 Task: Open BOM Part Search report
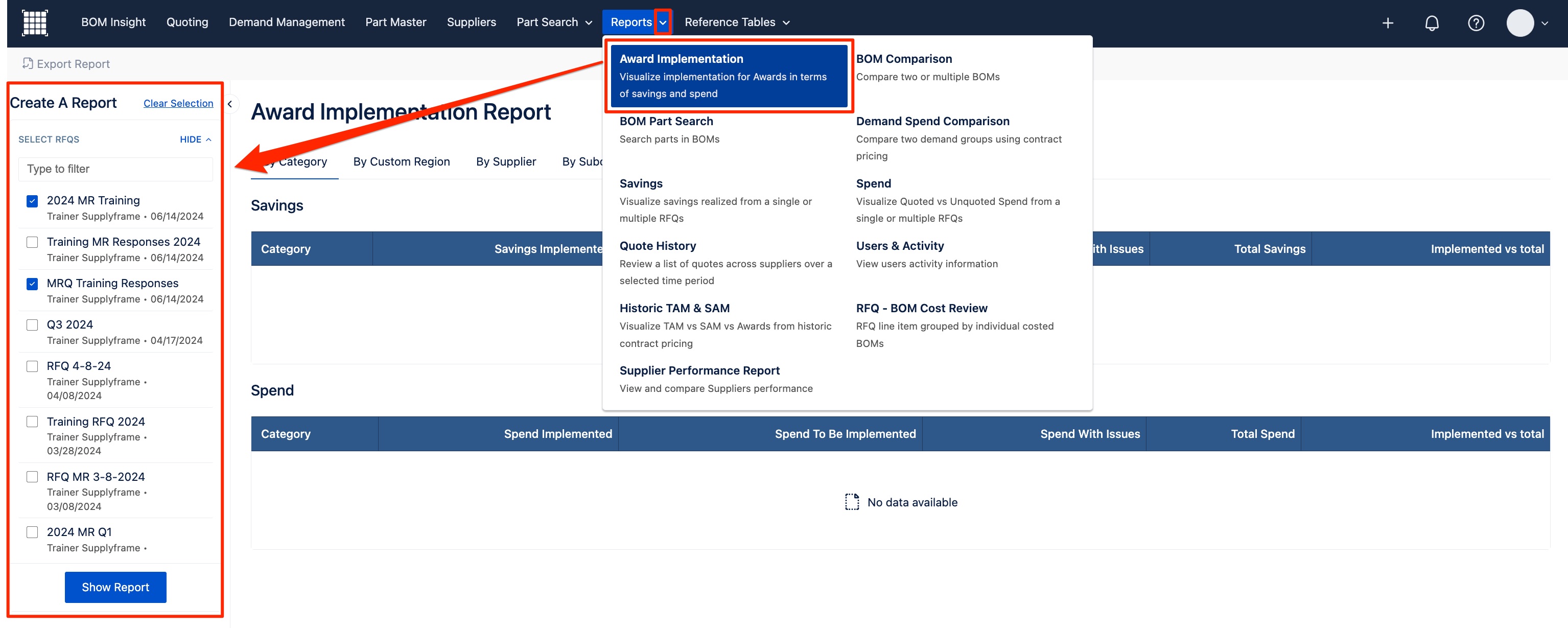(669, 130)
